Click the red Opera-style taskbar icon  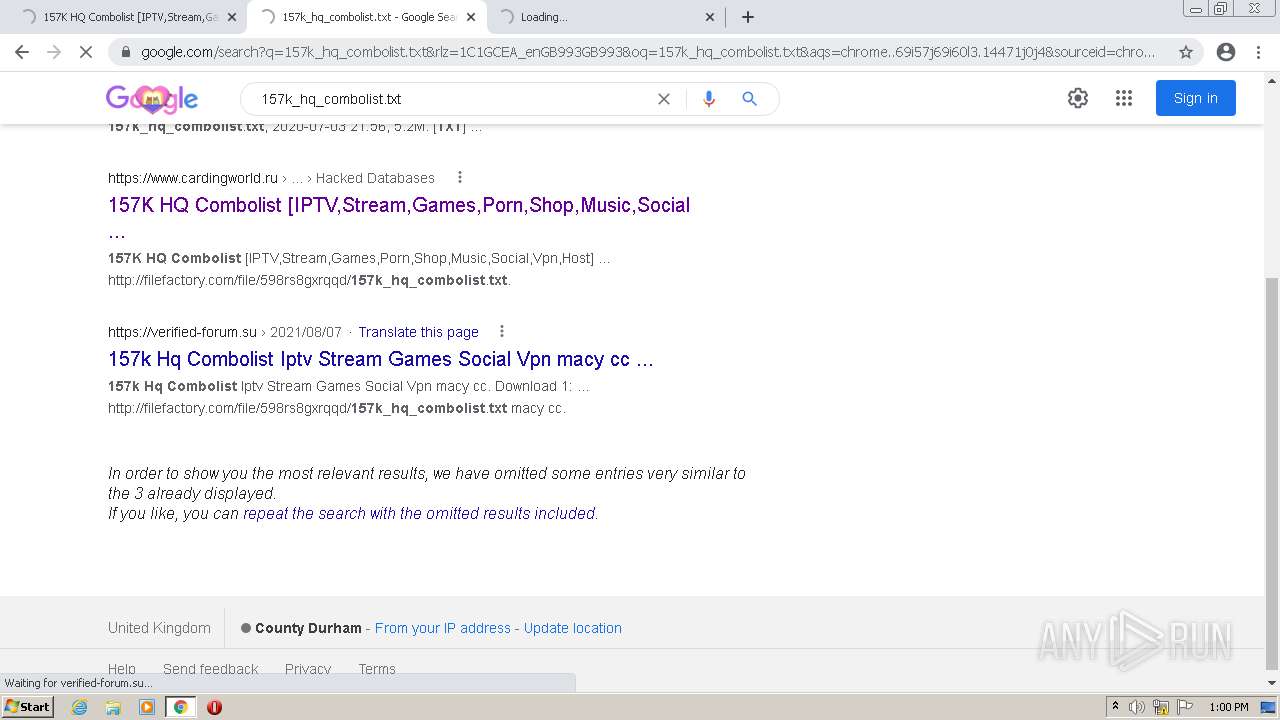point(214,707)
